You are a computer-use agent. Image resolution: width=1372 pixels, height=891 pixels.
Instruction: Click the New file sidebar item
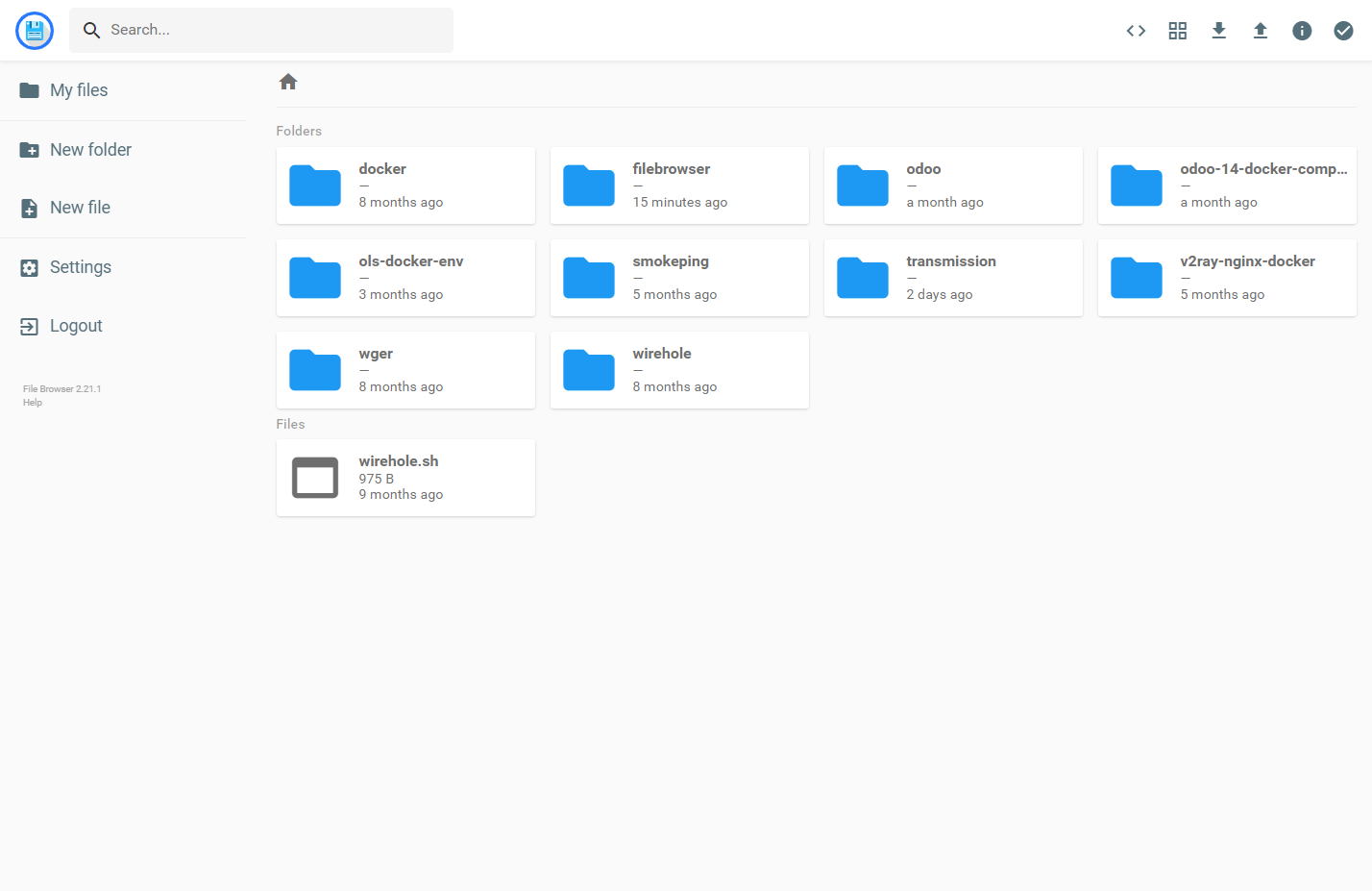click(123, 208)
